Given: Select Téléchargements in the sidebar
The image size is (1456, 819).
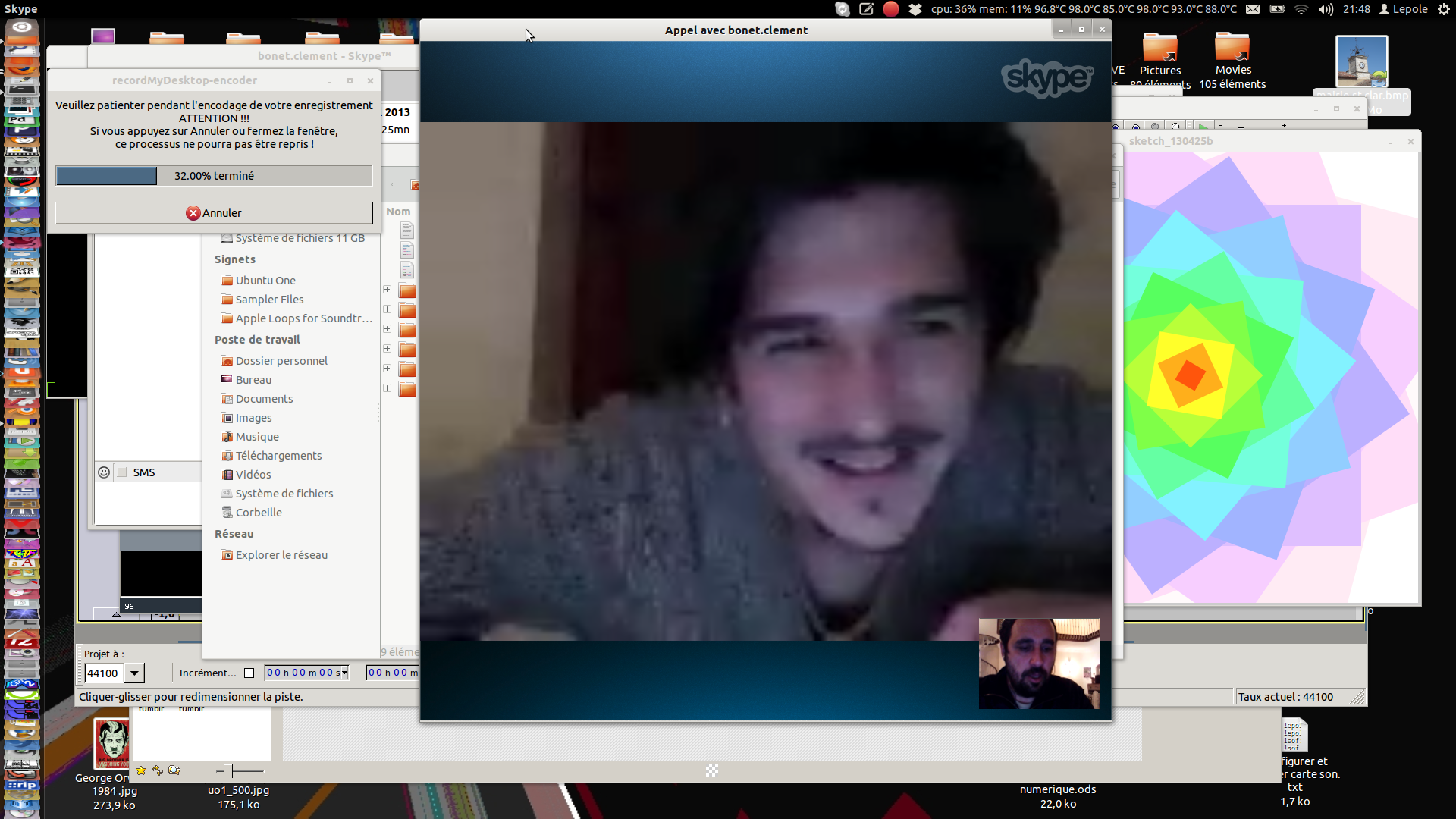Looking at the screenshot, I should [278, 456].
